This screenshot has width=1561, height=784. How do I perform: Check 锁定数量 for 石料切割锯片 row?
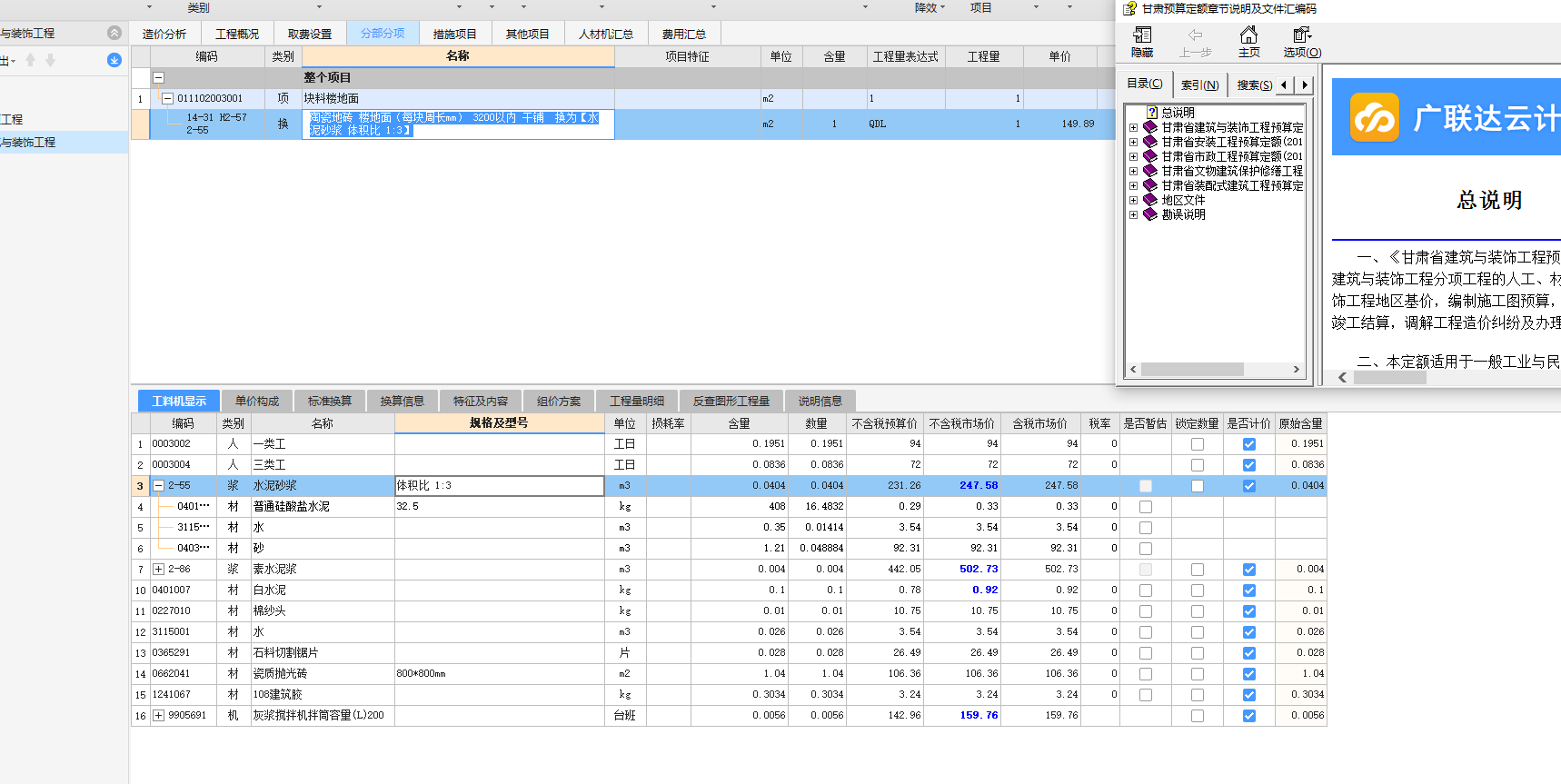click(1198, 653)
